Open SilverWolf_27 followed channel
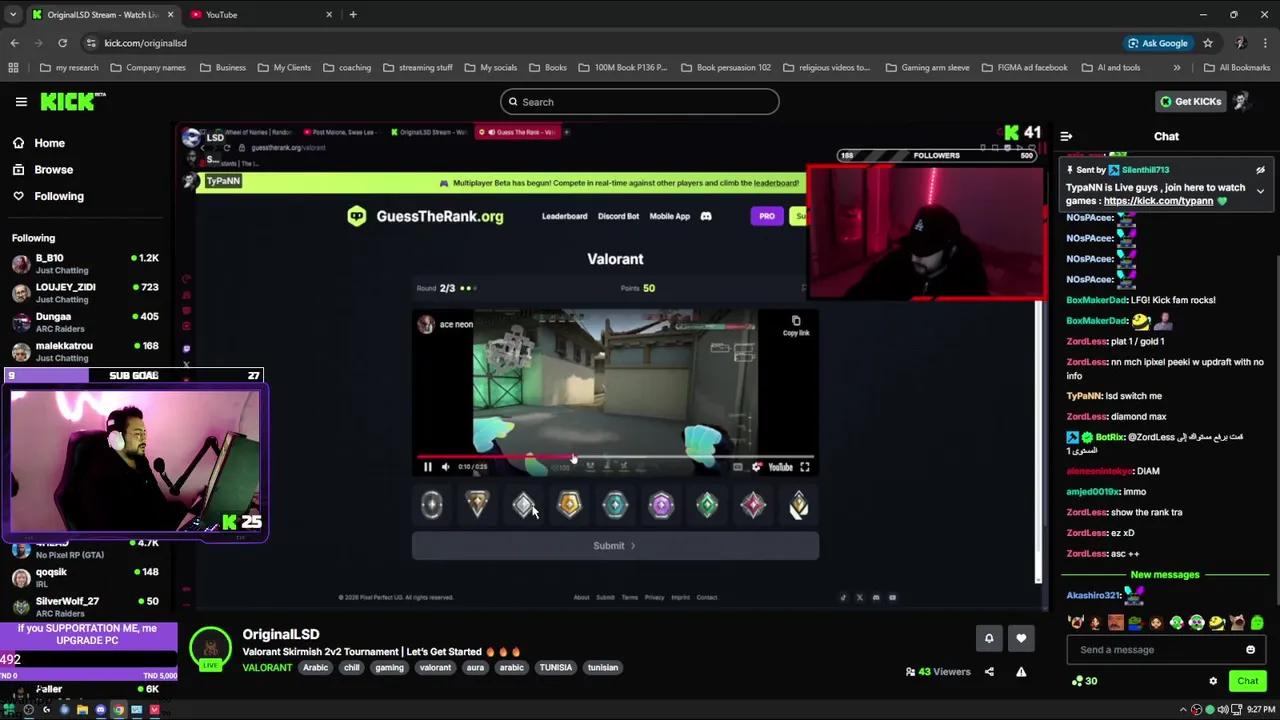 pos(86,607)
